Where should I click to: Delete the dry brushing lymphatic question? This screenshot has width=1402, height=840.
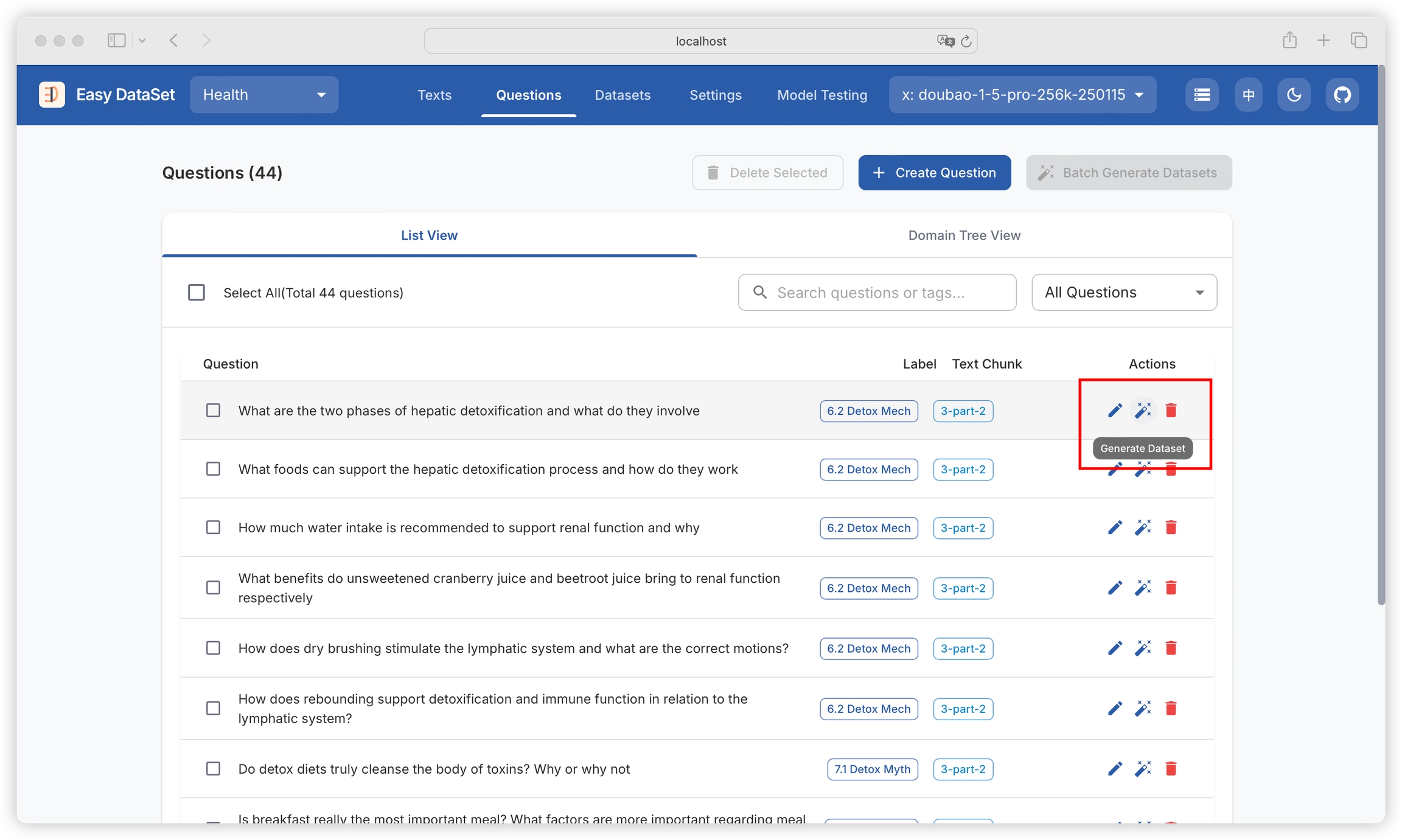click(1171, 648)
